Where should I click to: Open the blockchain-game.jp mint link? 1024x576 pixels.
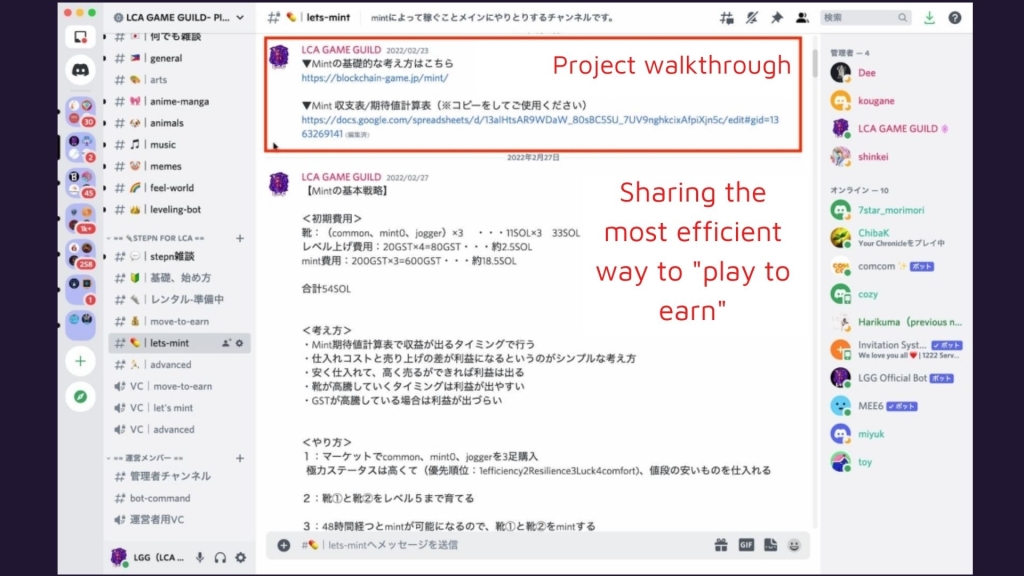[375, 77]
